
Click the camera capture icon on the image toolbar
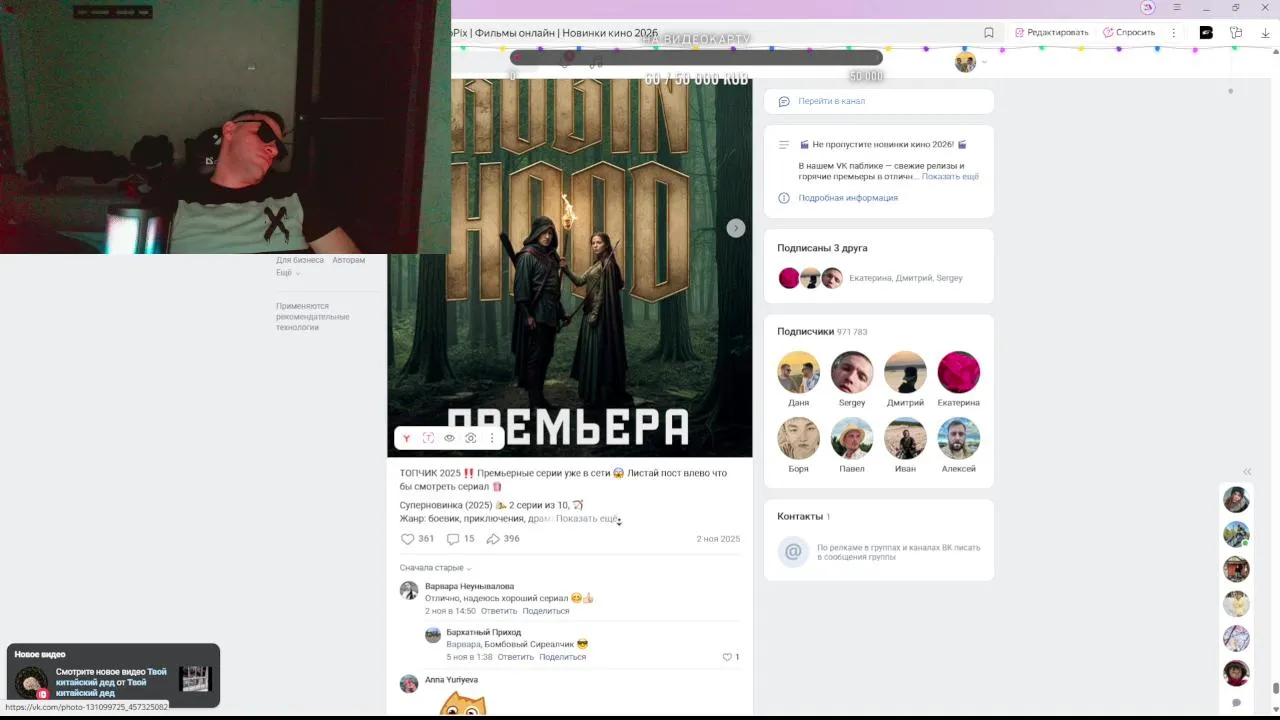pos(471,438)
